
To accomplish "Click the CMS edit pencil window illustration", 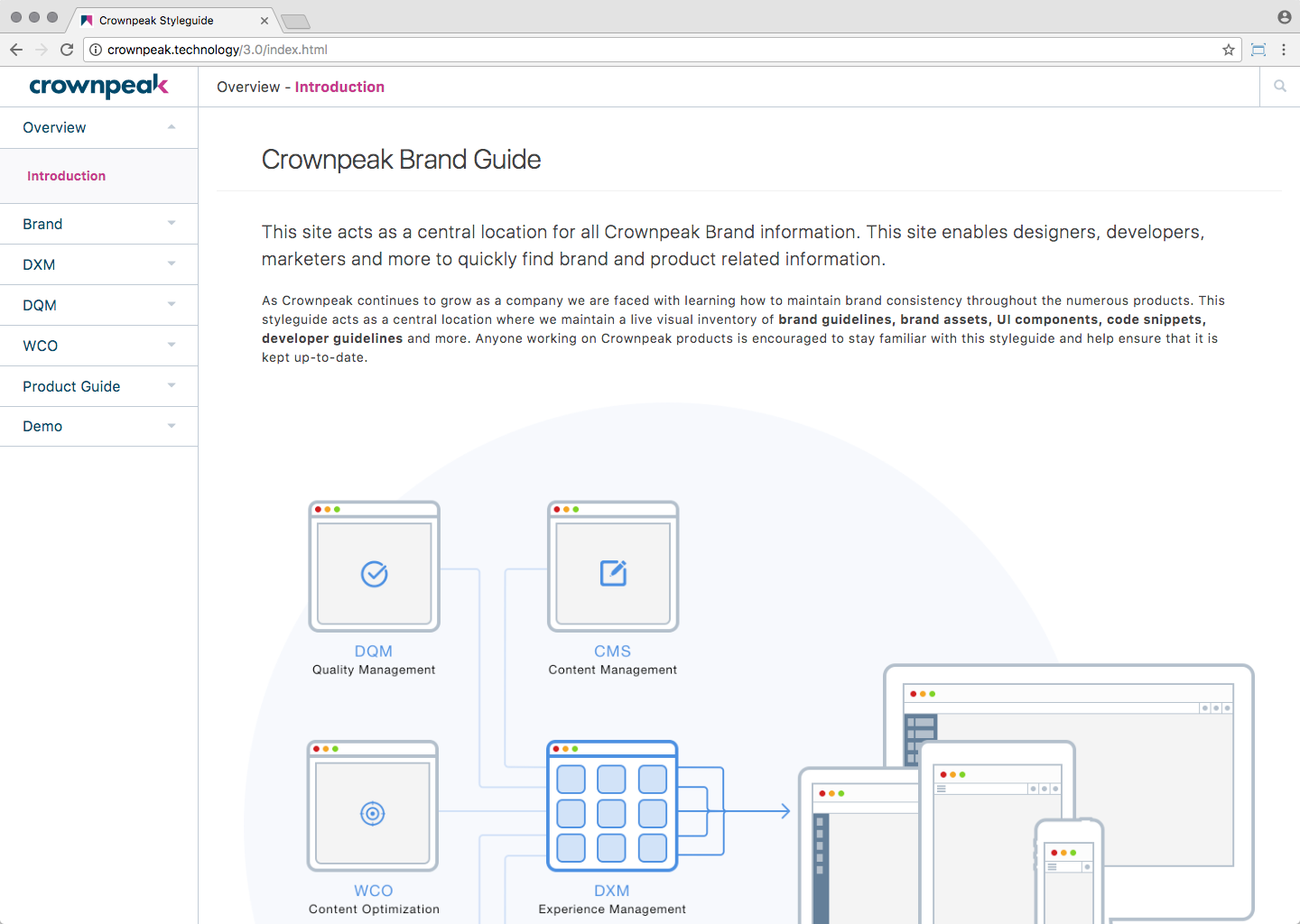I will pyautogui.click(x=613, y=567).
